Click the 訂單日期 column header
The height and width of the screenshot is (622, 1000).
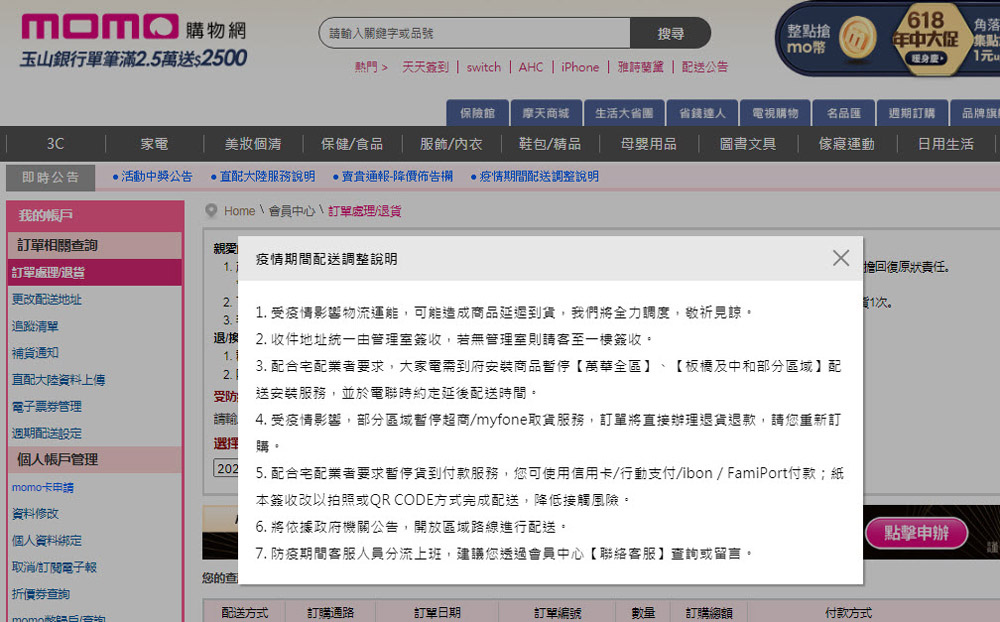click(x=437, y=612)
